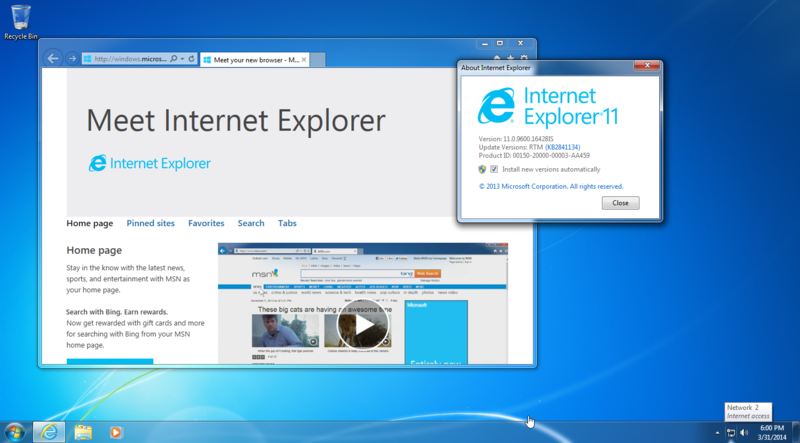This screenshot has width=800, height=443.
Task: Click the network tray icon
Action: click(731, 433)
